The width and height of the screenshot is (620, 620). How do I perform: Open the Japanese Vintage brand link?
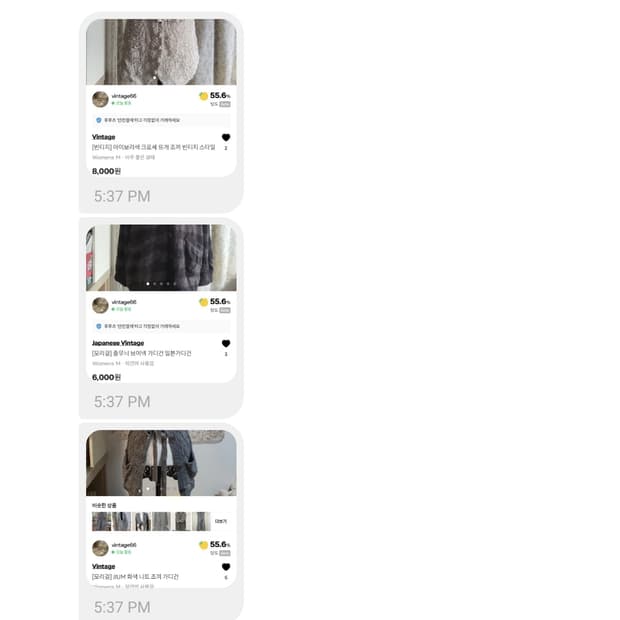(118, 343)
